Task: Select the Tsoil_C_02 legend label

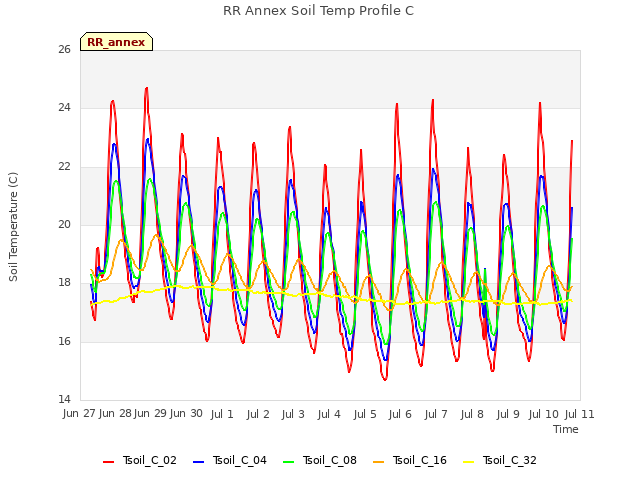Action: tap(149, 460)
